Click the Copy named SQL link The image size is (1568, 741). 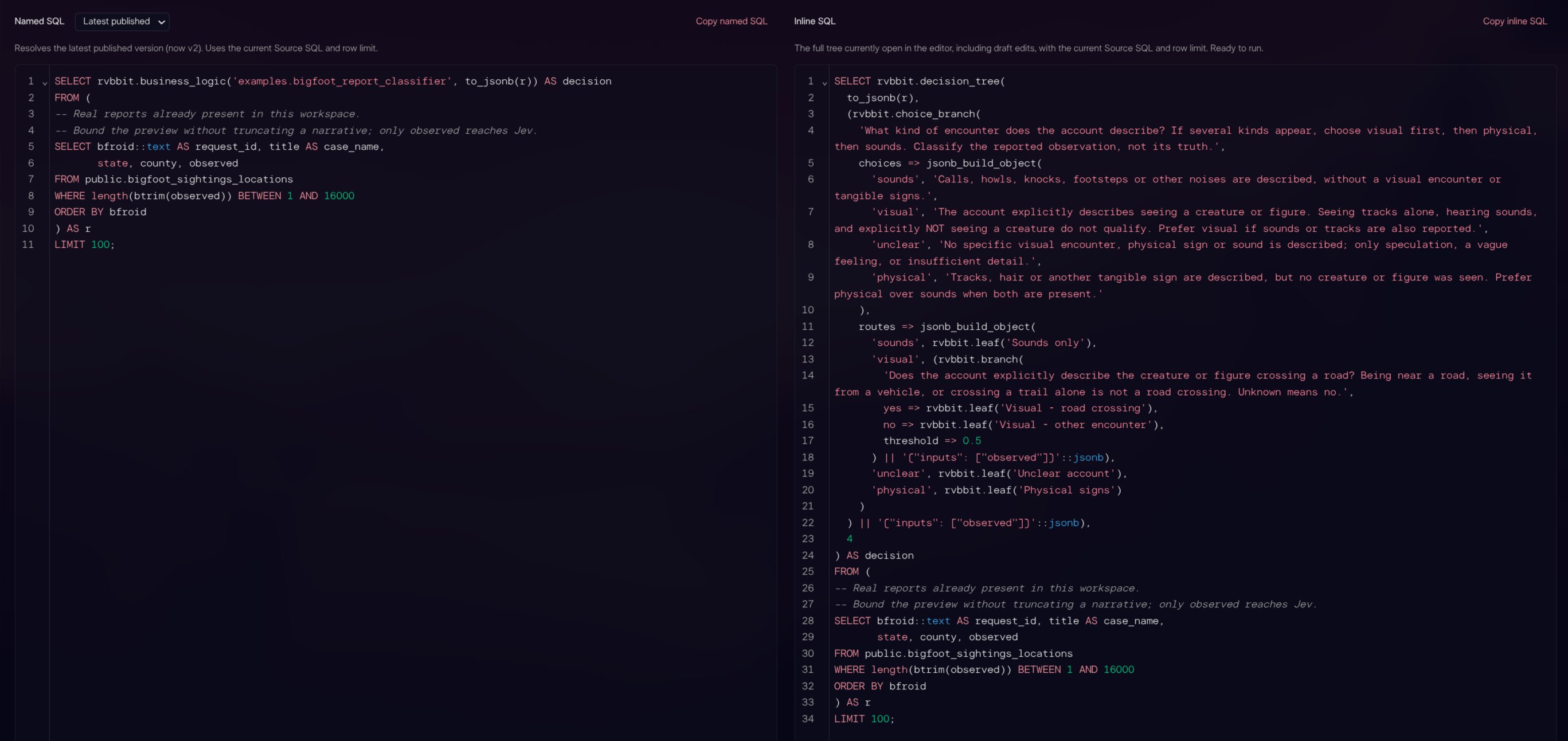[731, 21]
